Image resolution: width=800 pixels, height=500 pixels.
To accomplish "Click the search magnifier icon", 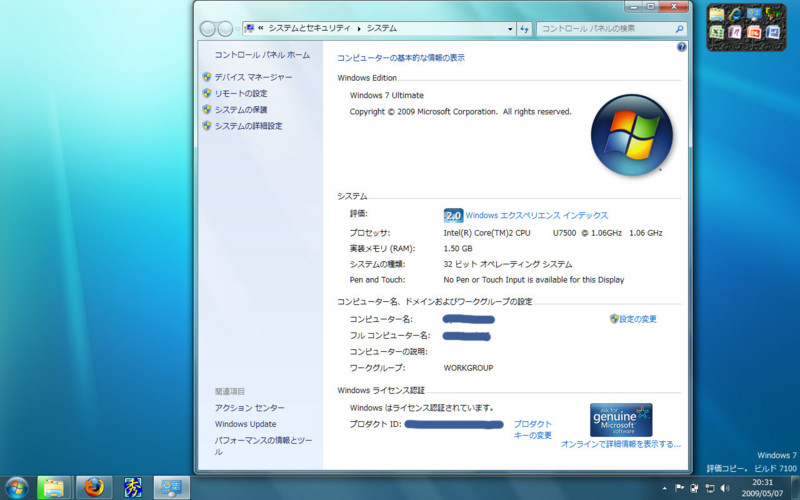I will coord(679,29).
